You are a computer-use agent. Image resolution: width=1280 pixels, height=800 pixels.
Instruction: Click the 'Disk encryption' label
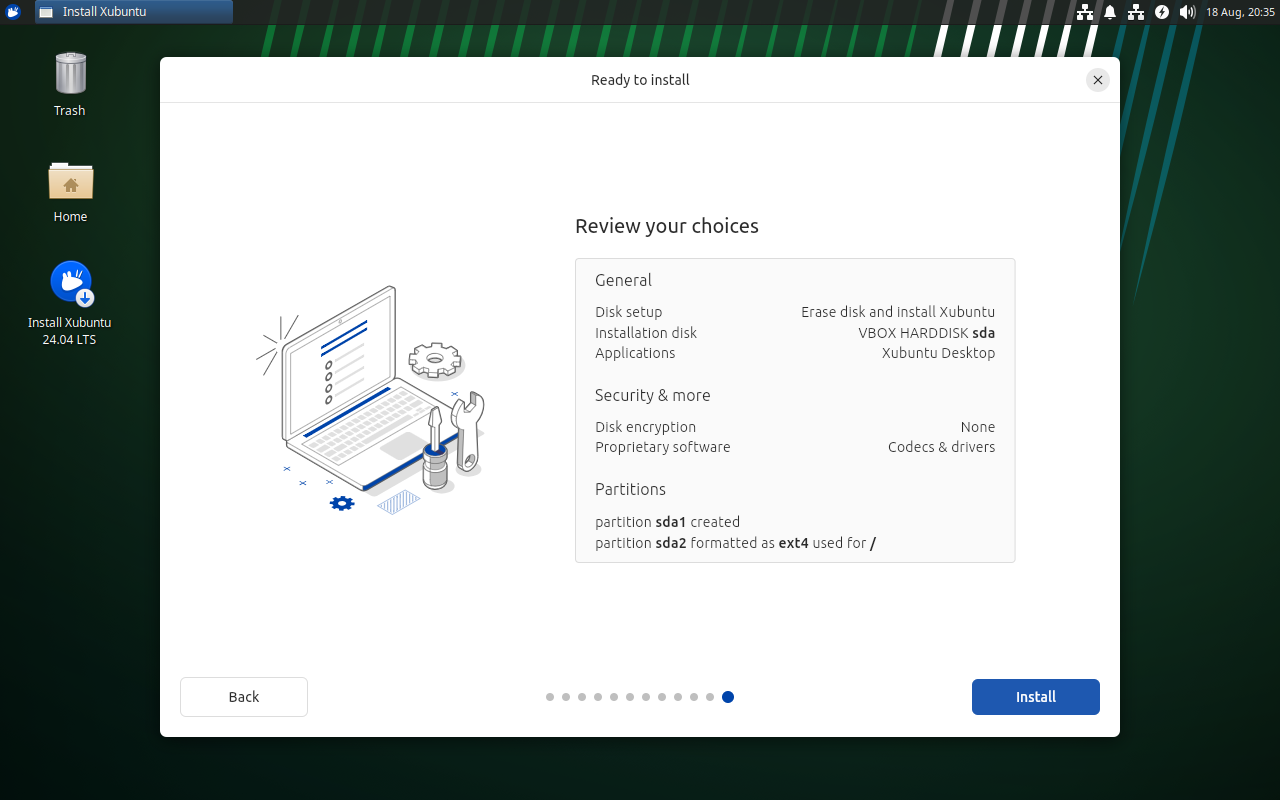[x=646, y=427]
